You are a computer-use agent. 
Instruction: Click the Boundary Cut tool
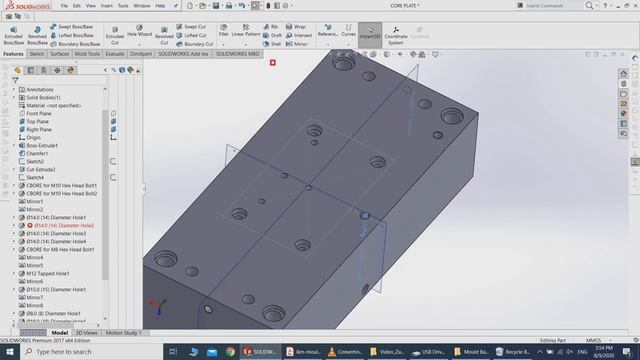tap(195, 44)
